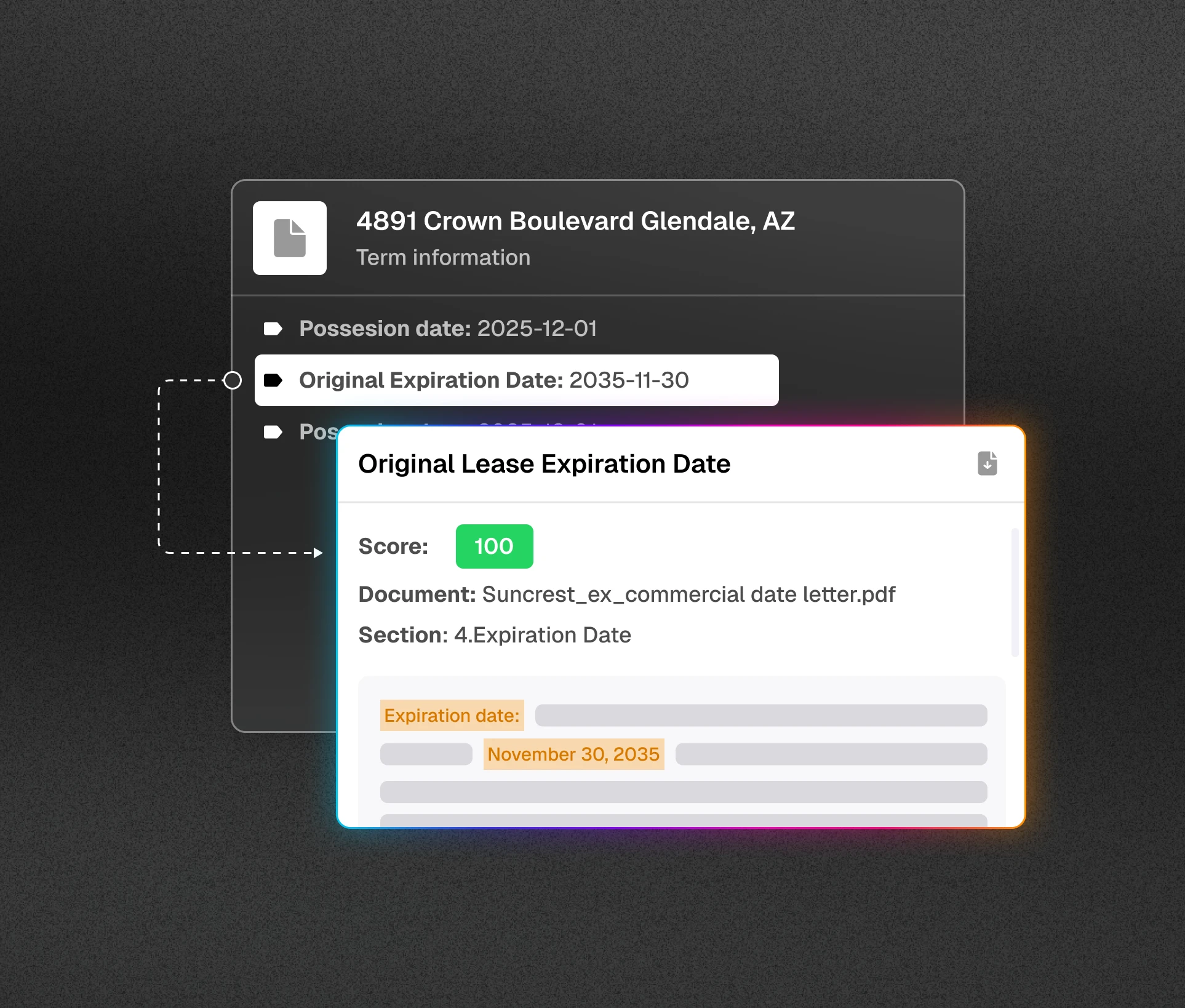Click the partially hidden third tag icon row
Viewport: 1185px width, 1008px height.
tap(273, 432)
